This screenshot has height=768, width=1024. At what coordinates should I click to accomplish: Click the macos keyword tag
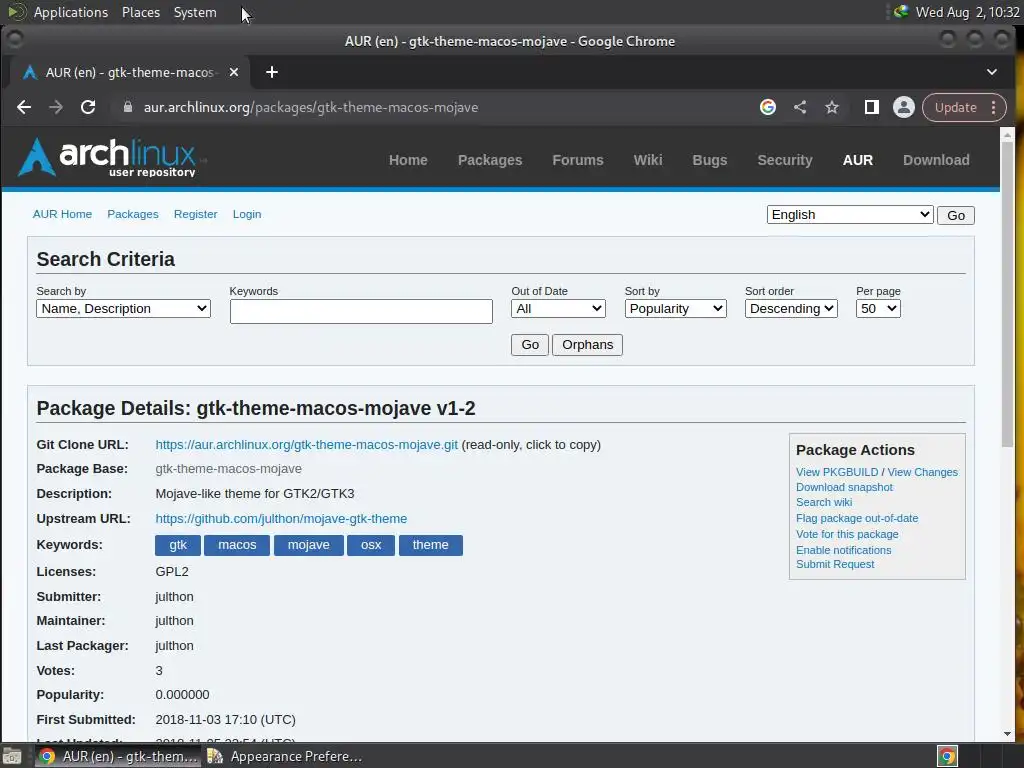[237, 545]
